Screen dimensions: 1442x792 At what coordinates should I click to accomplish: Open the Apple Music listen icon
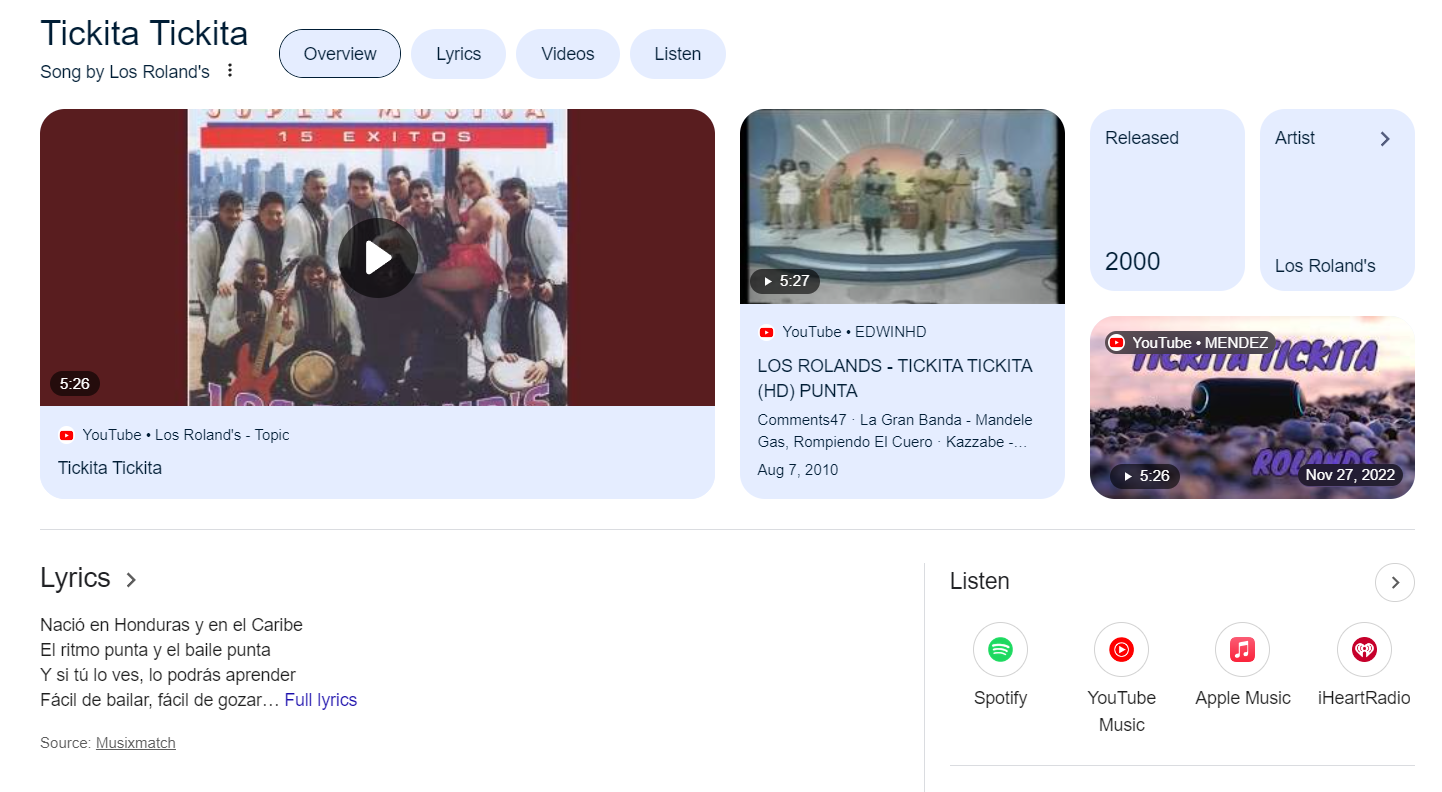click(x=1242, y=650)
